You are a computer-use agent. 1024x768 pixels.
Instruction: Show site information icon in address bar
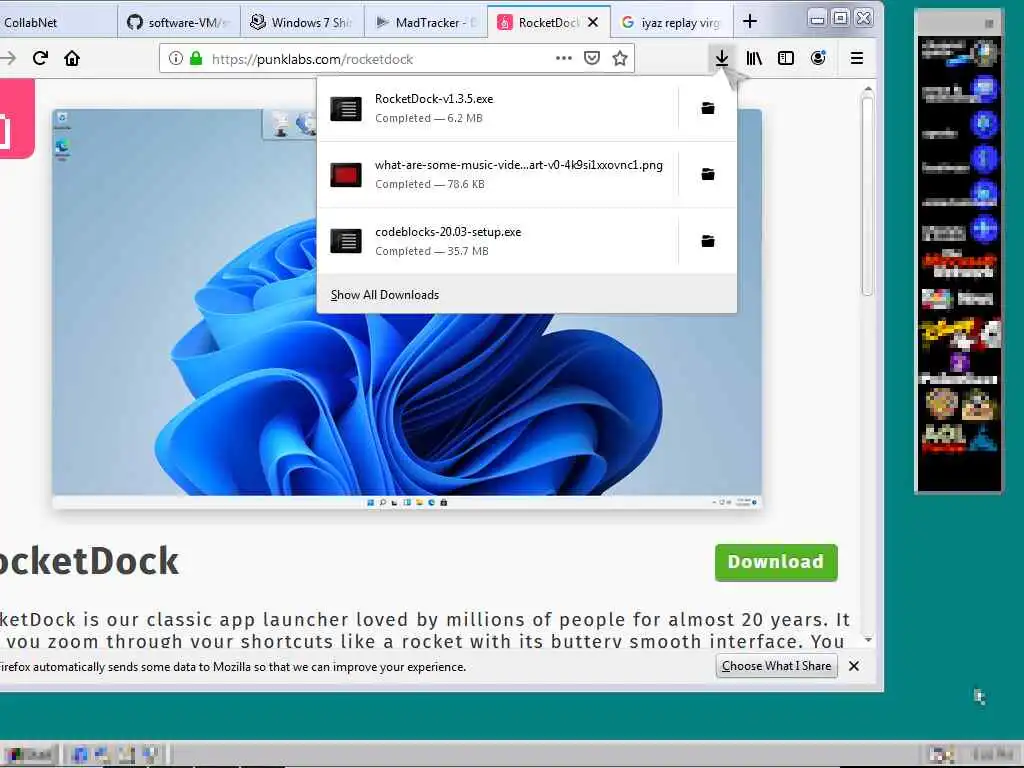pos(176,59)
